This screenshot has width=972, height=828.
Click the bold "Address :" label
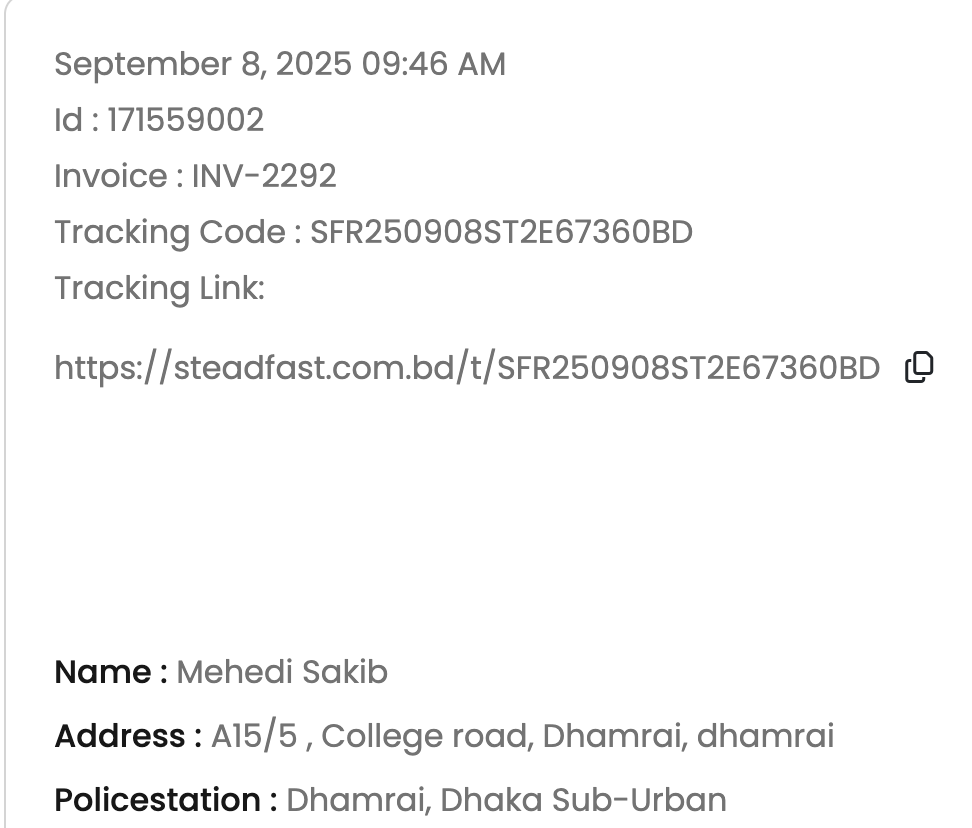128,736
